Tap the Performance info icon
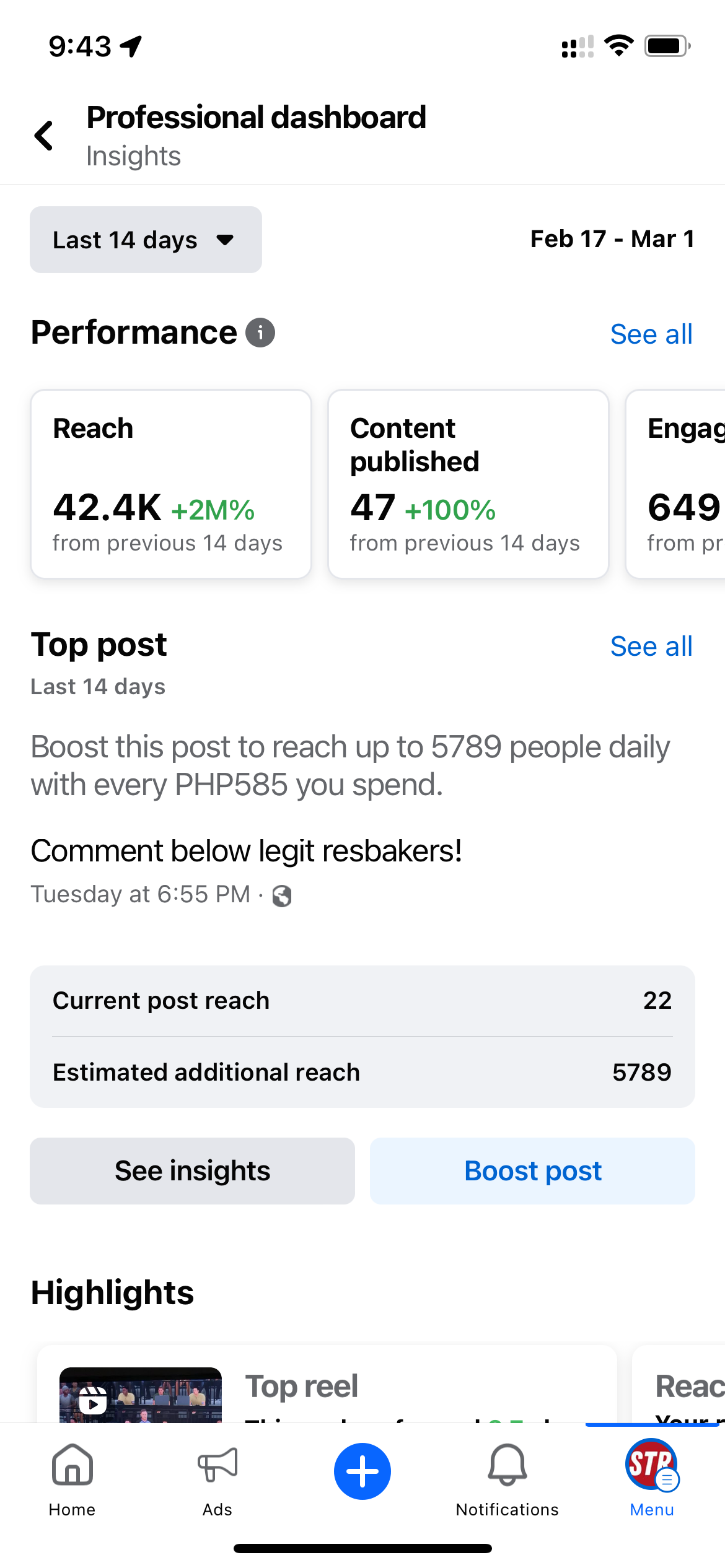725x1568 pixels. pyautogui.click(x=260, y=333)
